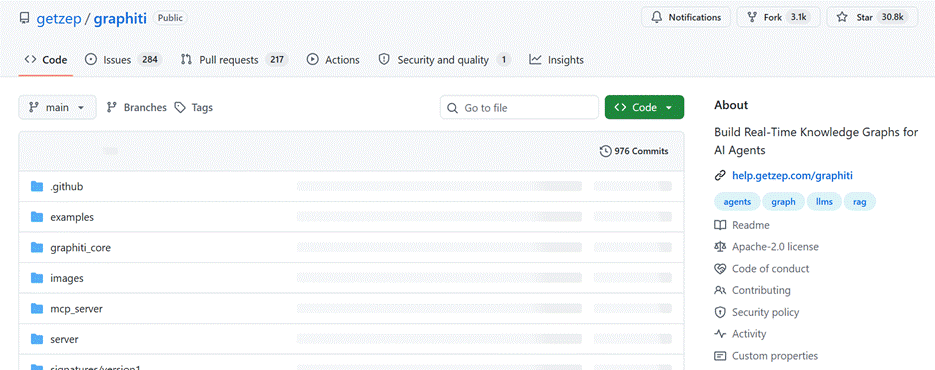Viewport: 935px width, 370px height.
Task: Click the Insights graph icon
Action: coord(535,60)
